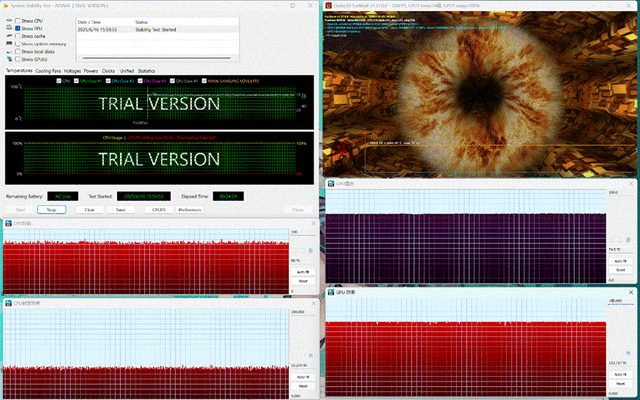The height and width of the screenshot is (400, 640).
Task: Click Reset in the GPU 功率 window
Action: click(x=620, y=384)
